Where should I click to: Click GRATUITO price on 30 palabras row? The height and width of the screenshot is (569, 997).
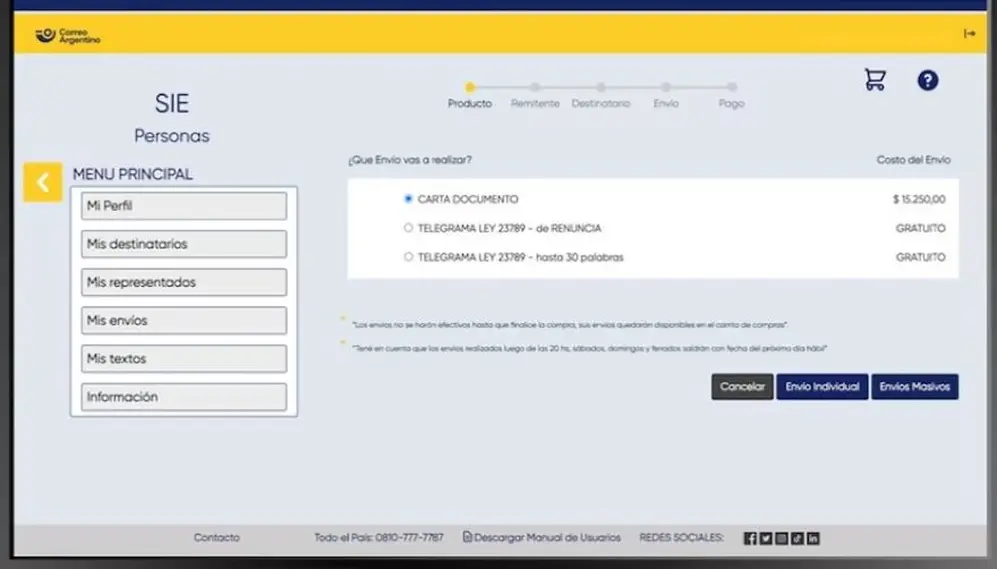tap(921, 257)
